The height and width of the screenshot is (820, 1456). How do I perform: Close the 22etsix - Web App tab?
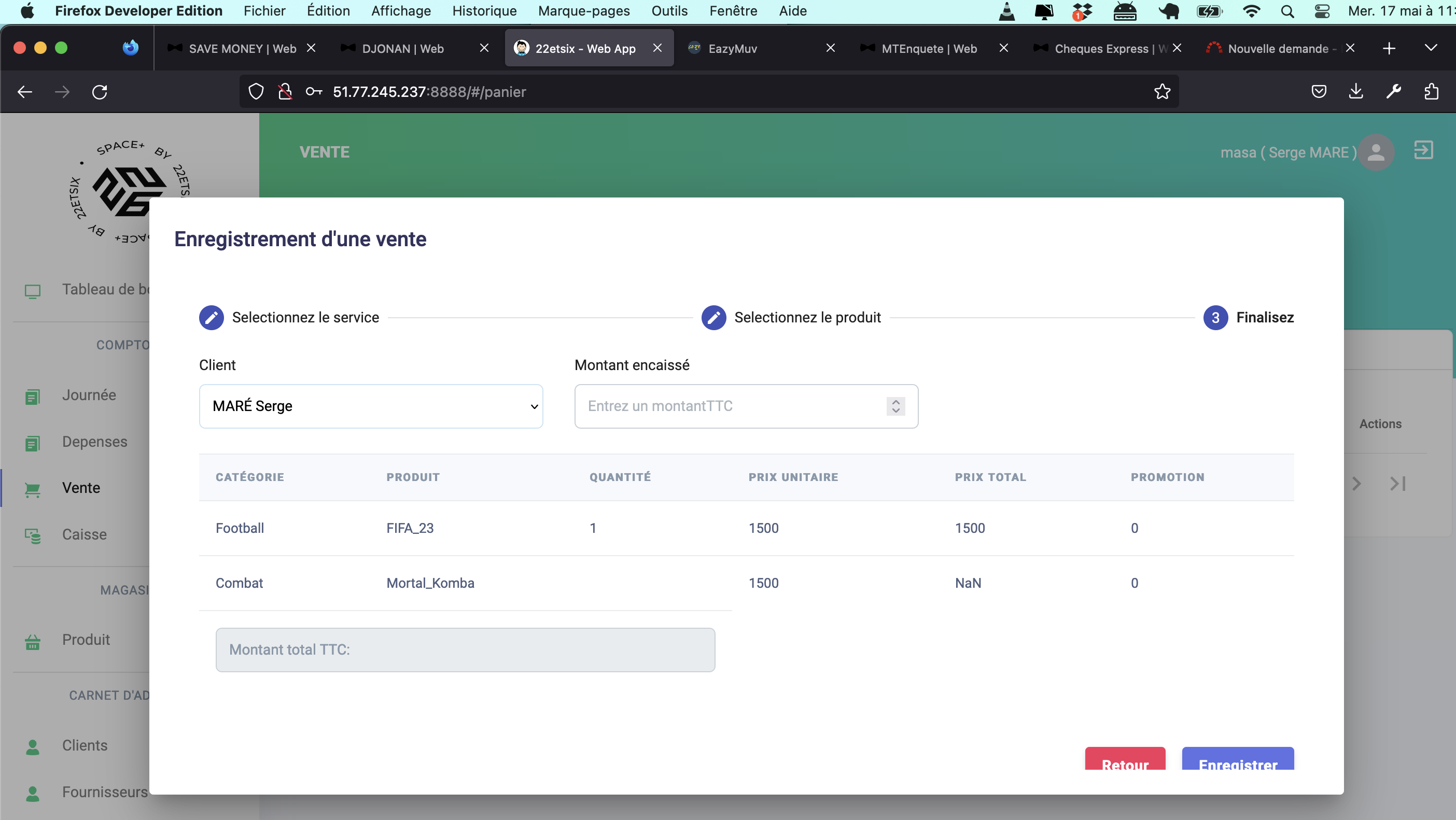click(657, 48)
